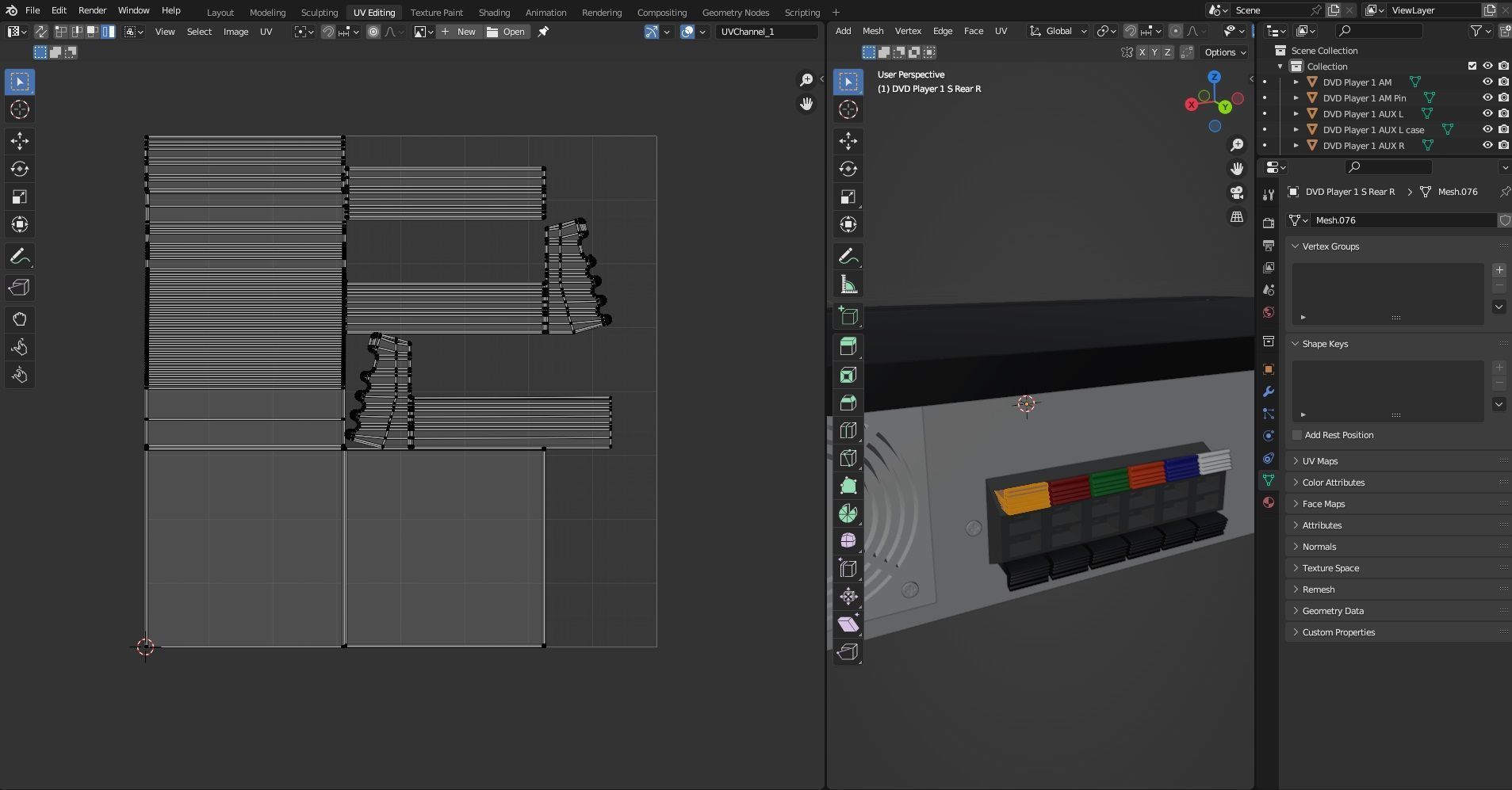
Task: Open the Render properties tab
Action: pyautogui.click(x=1269, y=223)
